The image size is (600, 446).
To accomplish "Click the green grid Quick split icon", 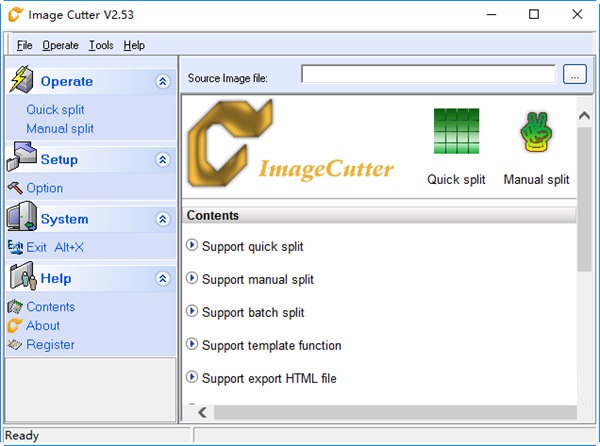I will [456, 131].
